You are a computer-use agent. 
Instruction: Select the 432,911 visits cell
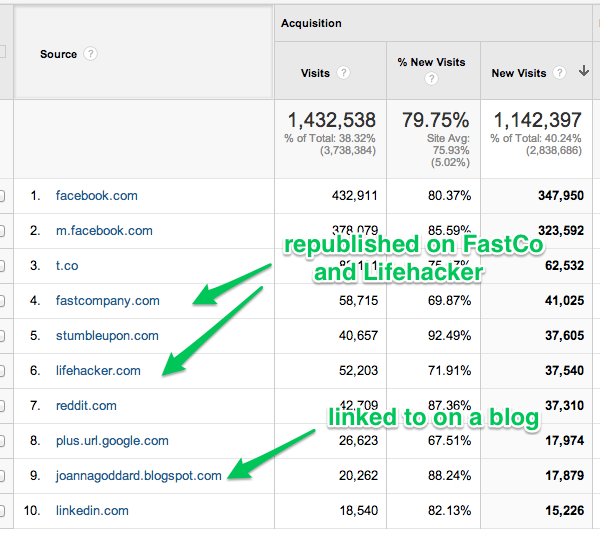click(354, 196)
